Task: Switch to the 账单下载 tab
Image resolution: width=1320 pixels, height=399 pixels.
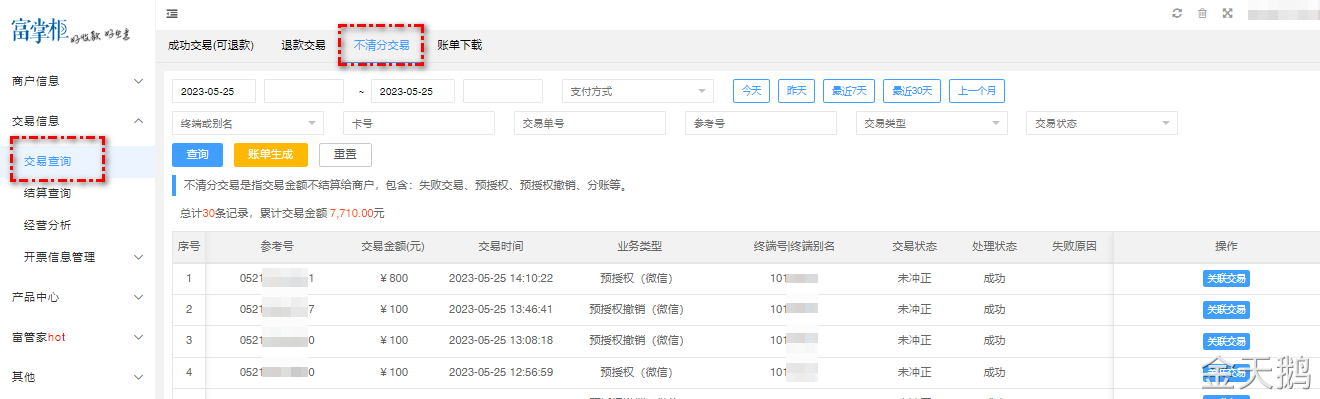Action: tap(459, 45)
